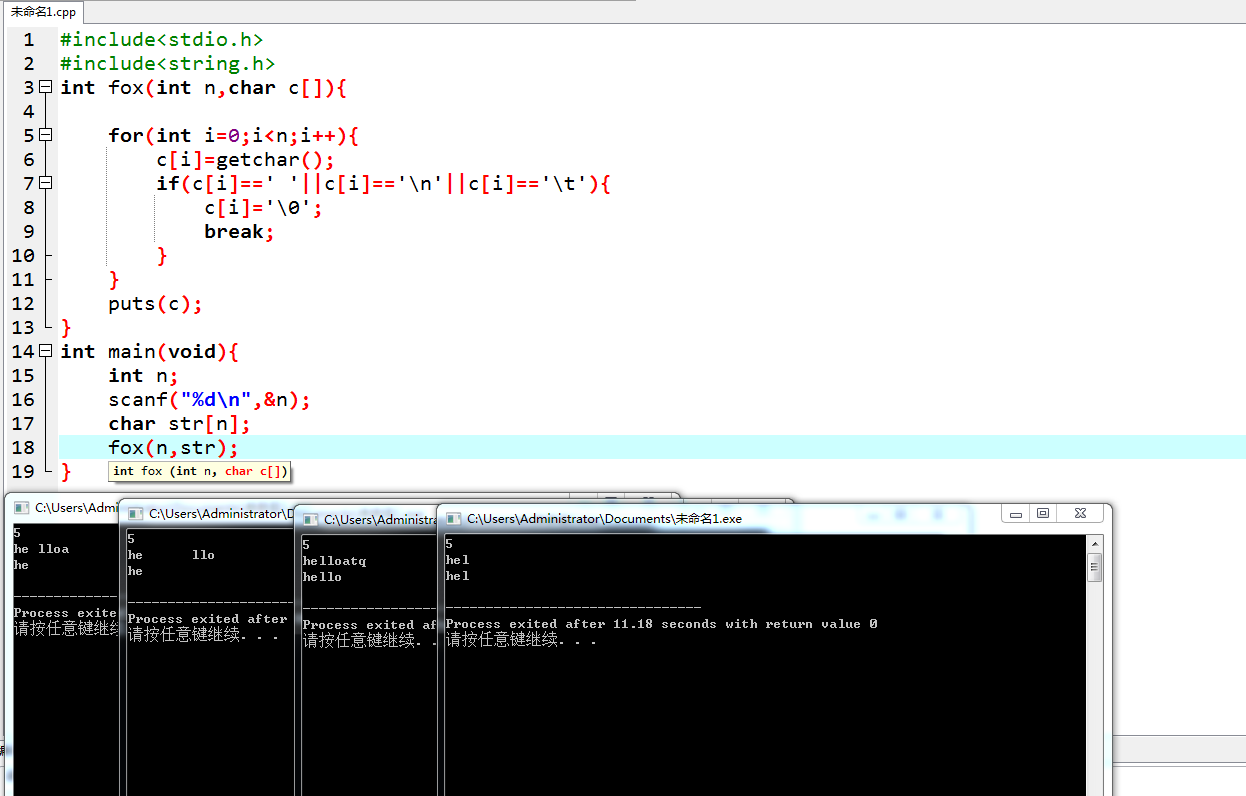Click the 'he llo' input line in console
Image resolution: width=1246 pixels, height=796 pixels.
(171, 555)
